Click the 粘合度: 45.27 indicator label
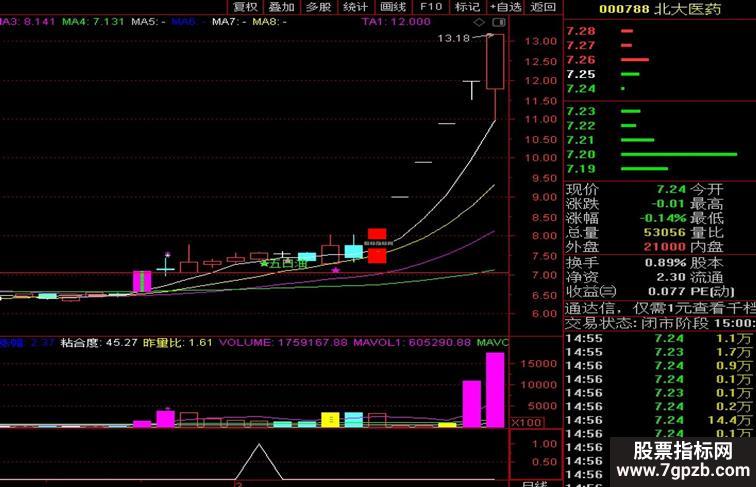This screenshot has height=487, width=756. pos(99,342)
